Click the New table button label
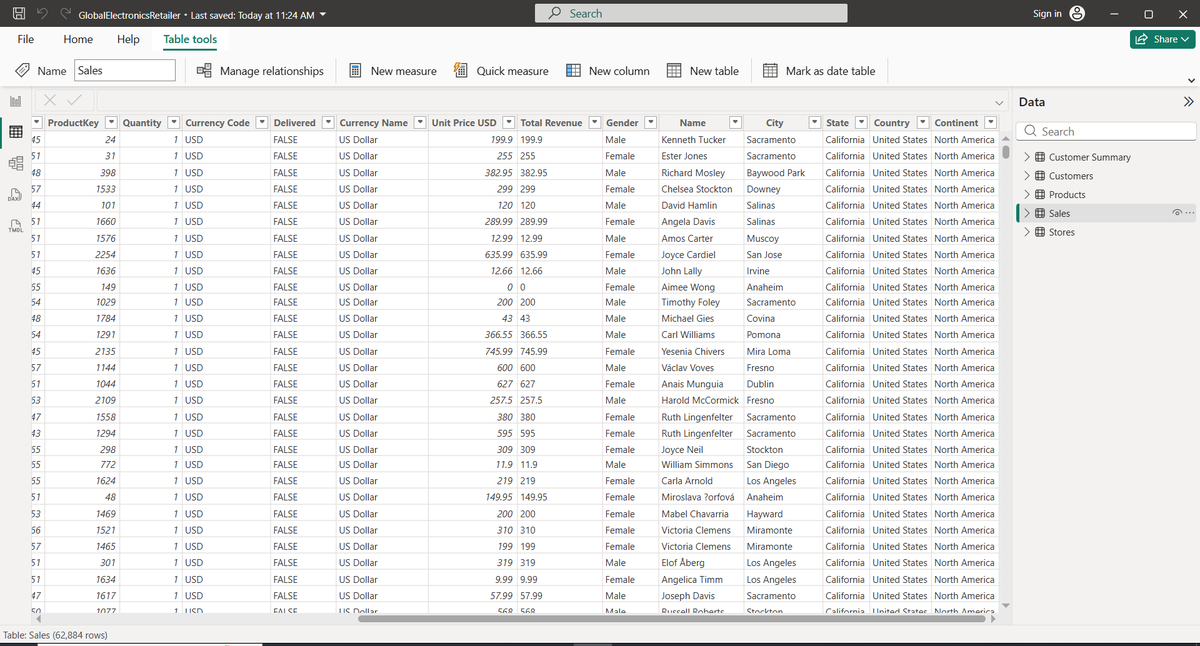The width and height of the screenshot is (1200, 646). click(714, 71)
